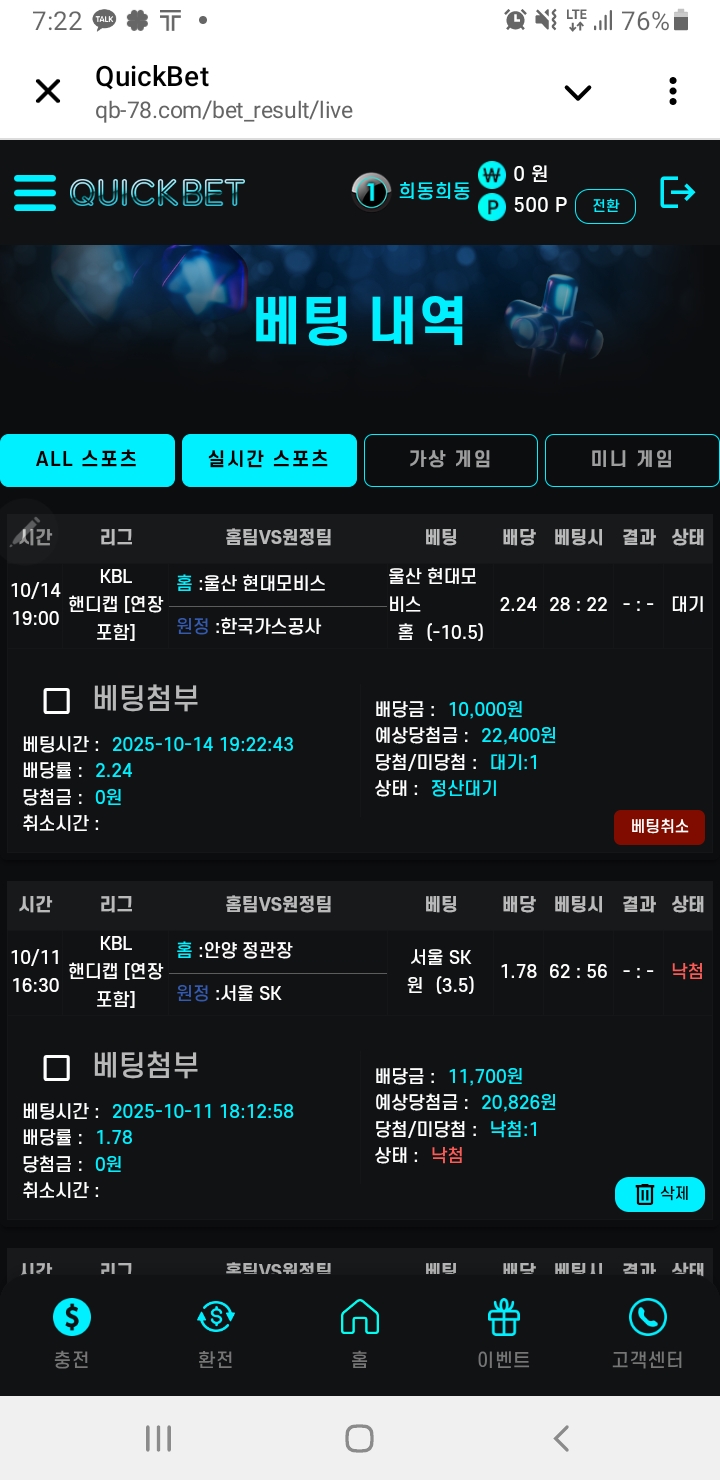Open the withdrawal (환전) exchange icon
720x1480 pixels.
216,1318
